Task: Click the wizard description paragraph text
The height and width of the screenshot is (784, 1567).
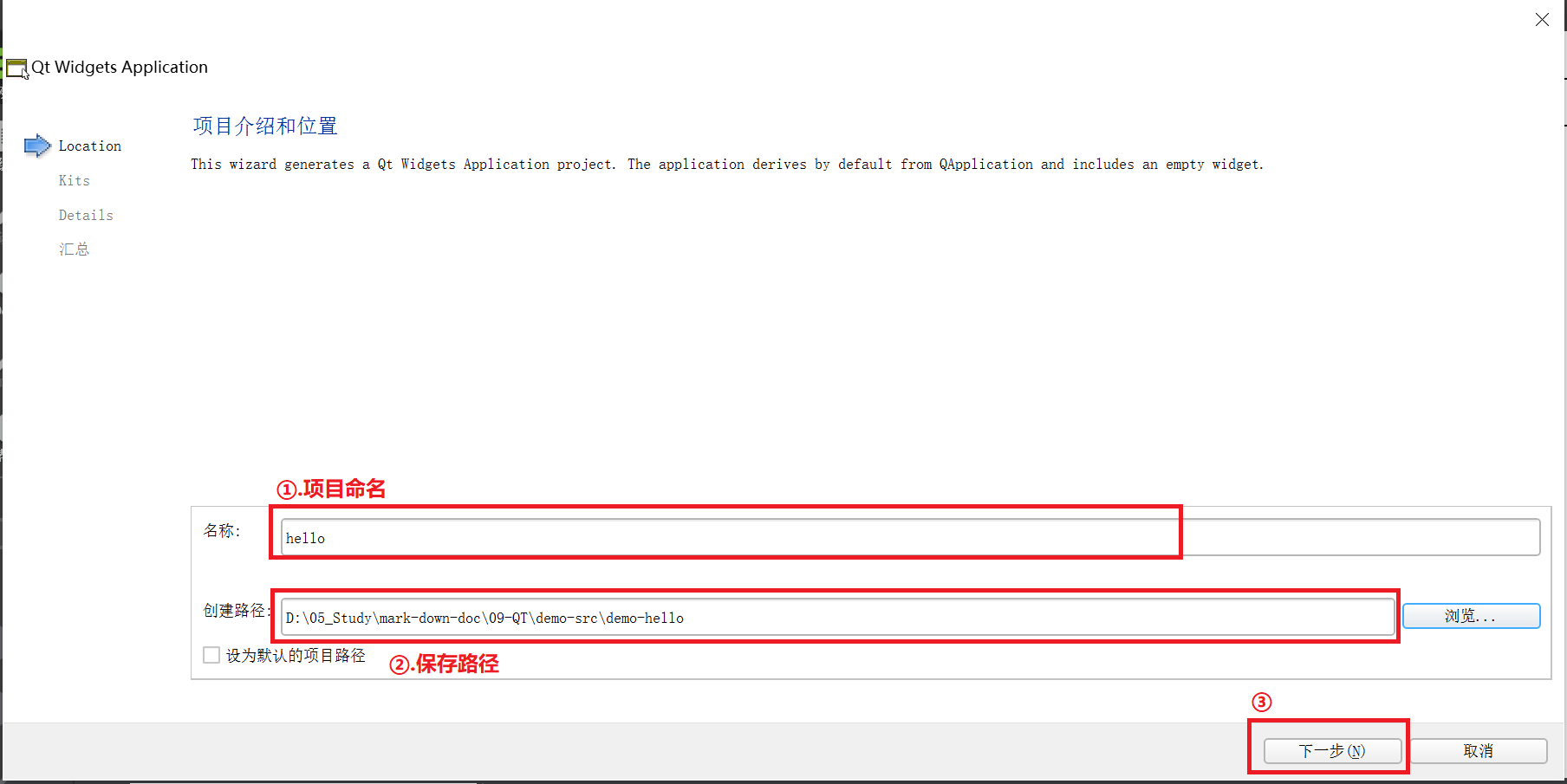Action: pyautogui.click(x=727, y=164)
